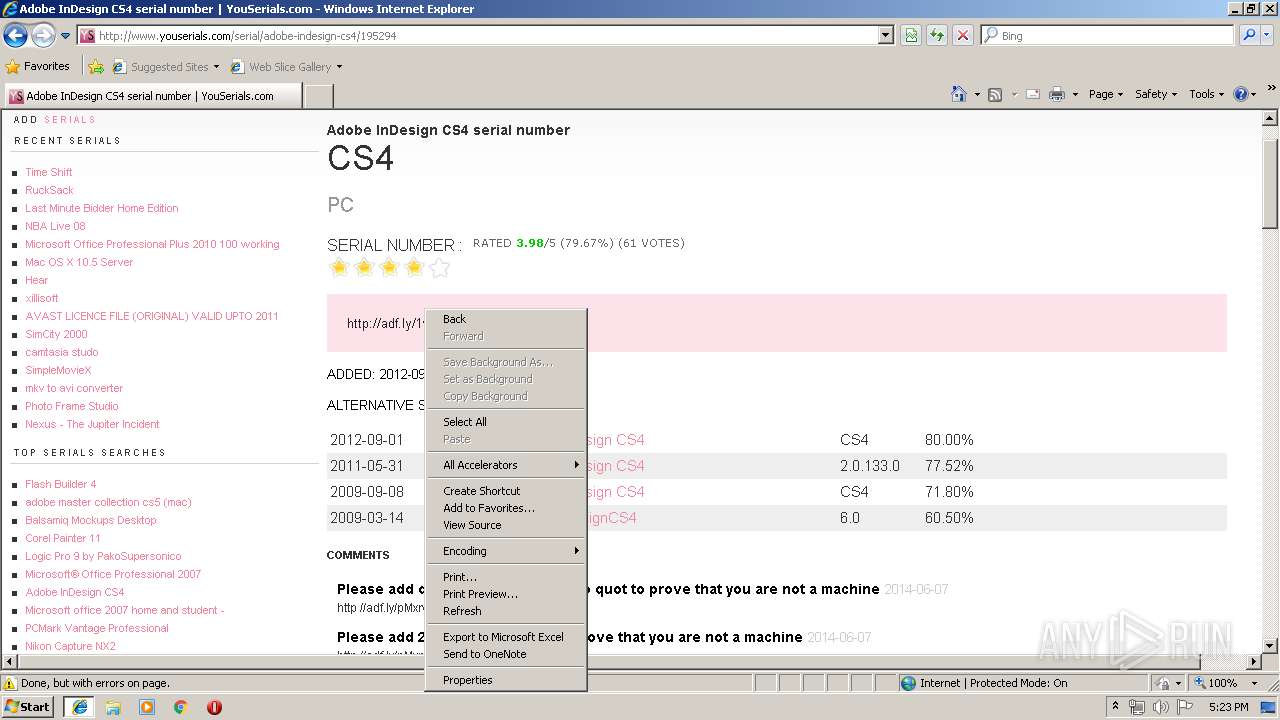
Task: Click the Print icon in command bar
Action: click(1057, 94)
